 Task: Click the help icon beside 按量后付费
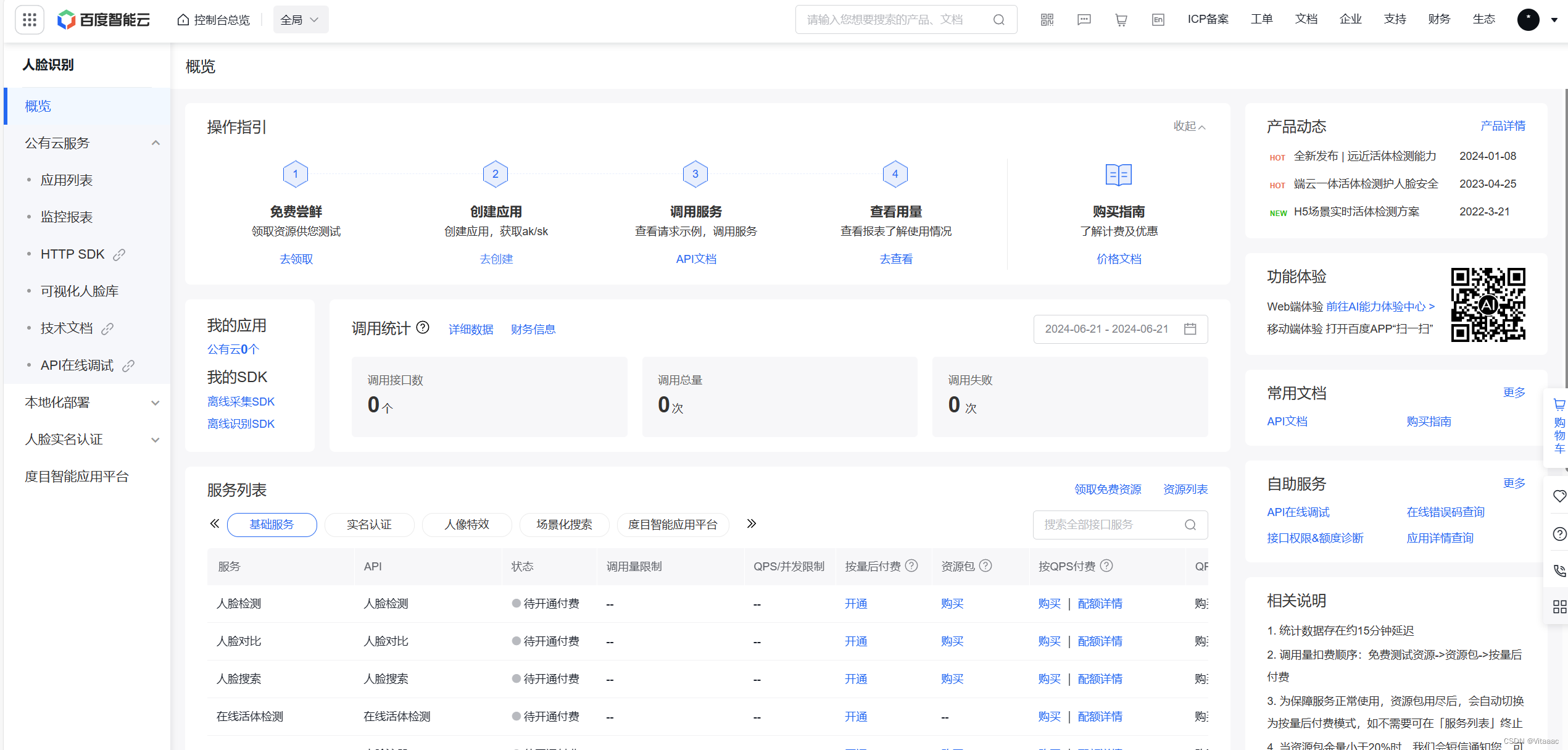[911, 565]
